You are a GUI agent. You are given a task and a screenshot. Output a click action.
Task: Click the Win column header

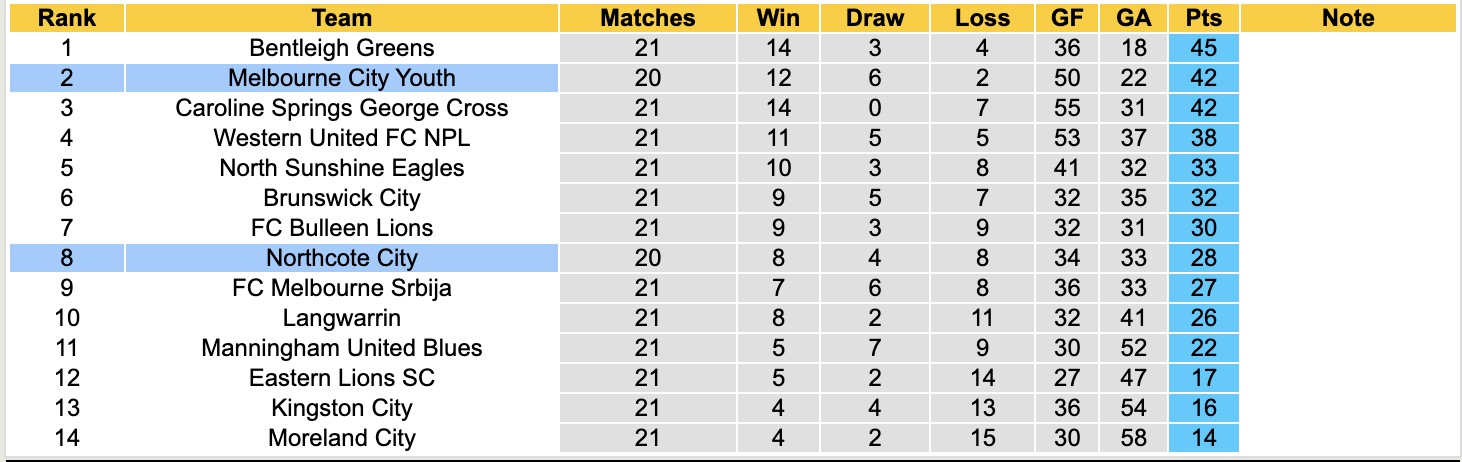pyautogui.click(x=778, y=18)
